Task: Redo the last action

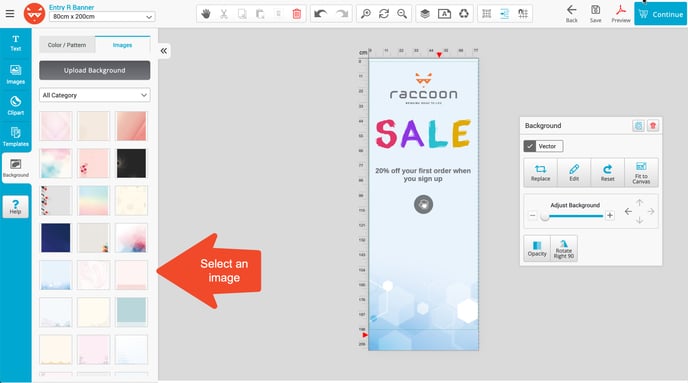Action: (342, 14)
